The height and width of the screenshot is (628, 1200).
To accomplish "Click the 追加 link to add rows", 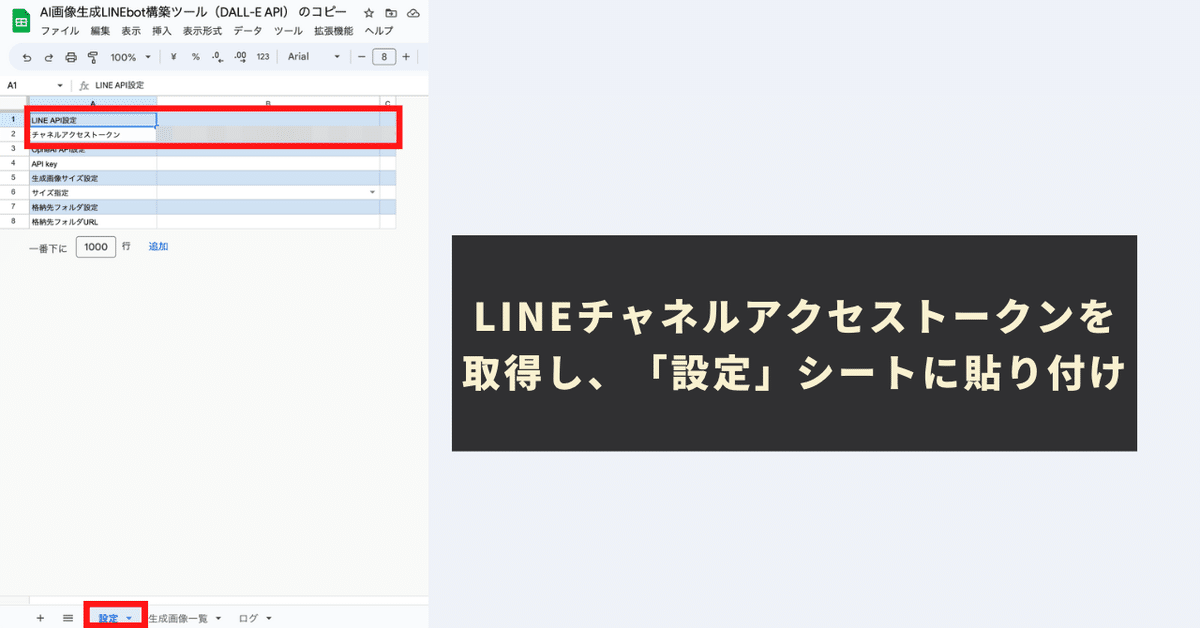I will click(158, 245).
